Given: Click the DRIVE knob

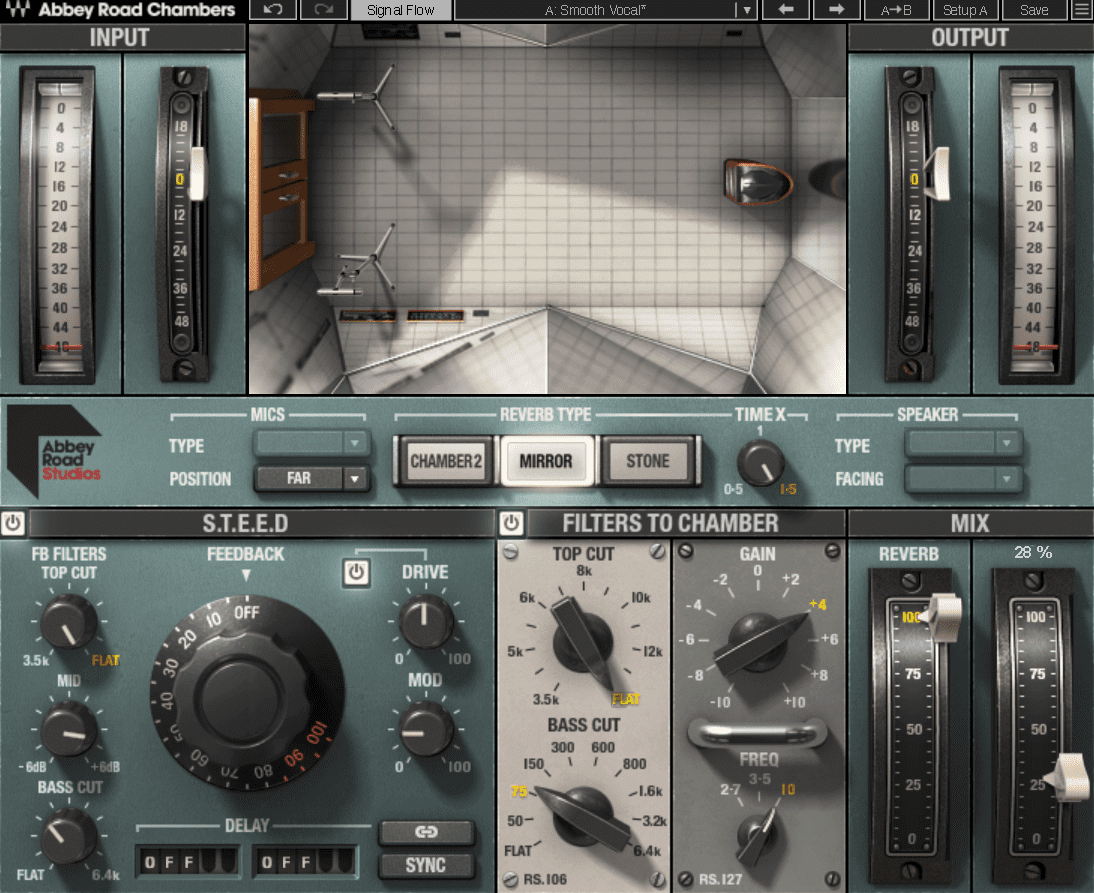Looking at the screenshot, I should [x=426, y=622].
